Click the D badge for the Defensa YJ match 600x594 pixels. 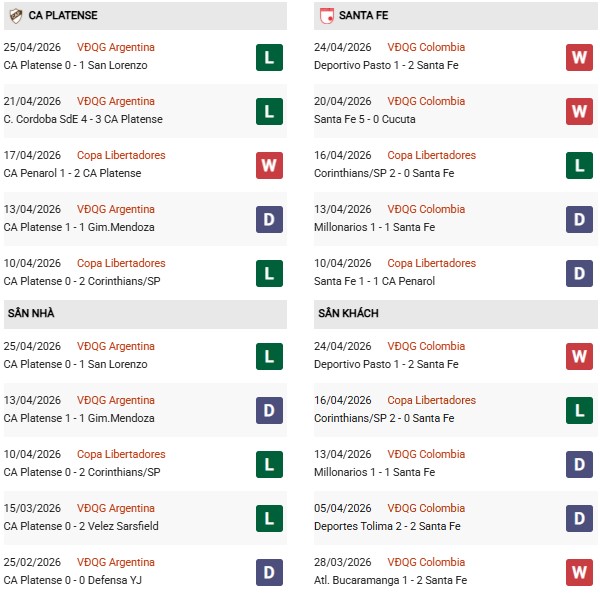pos(268,572)
